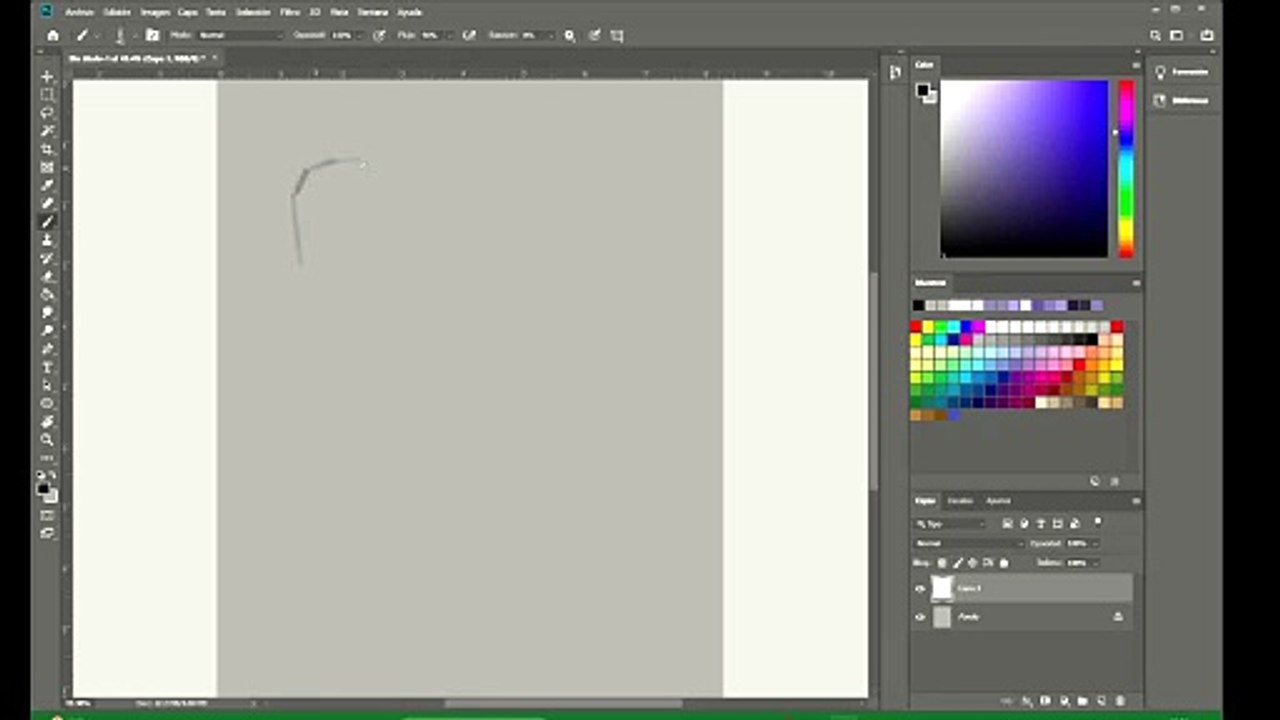
Task: Select the Eraser tool
Action: [47, 276]
